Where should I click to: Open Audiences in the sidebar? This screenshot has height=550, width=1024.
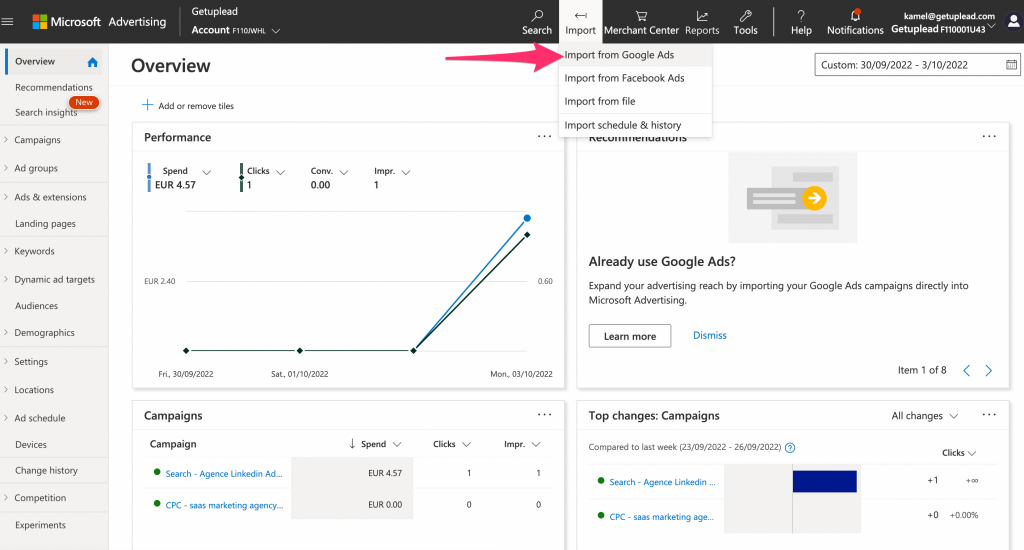click(x=36, y=306)
